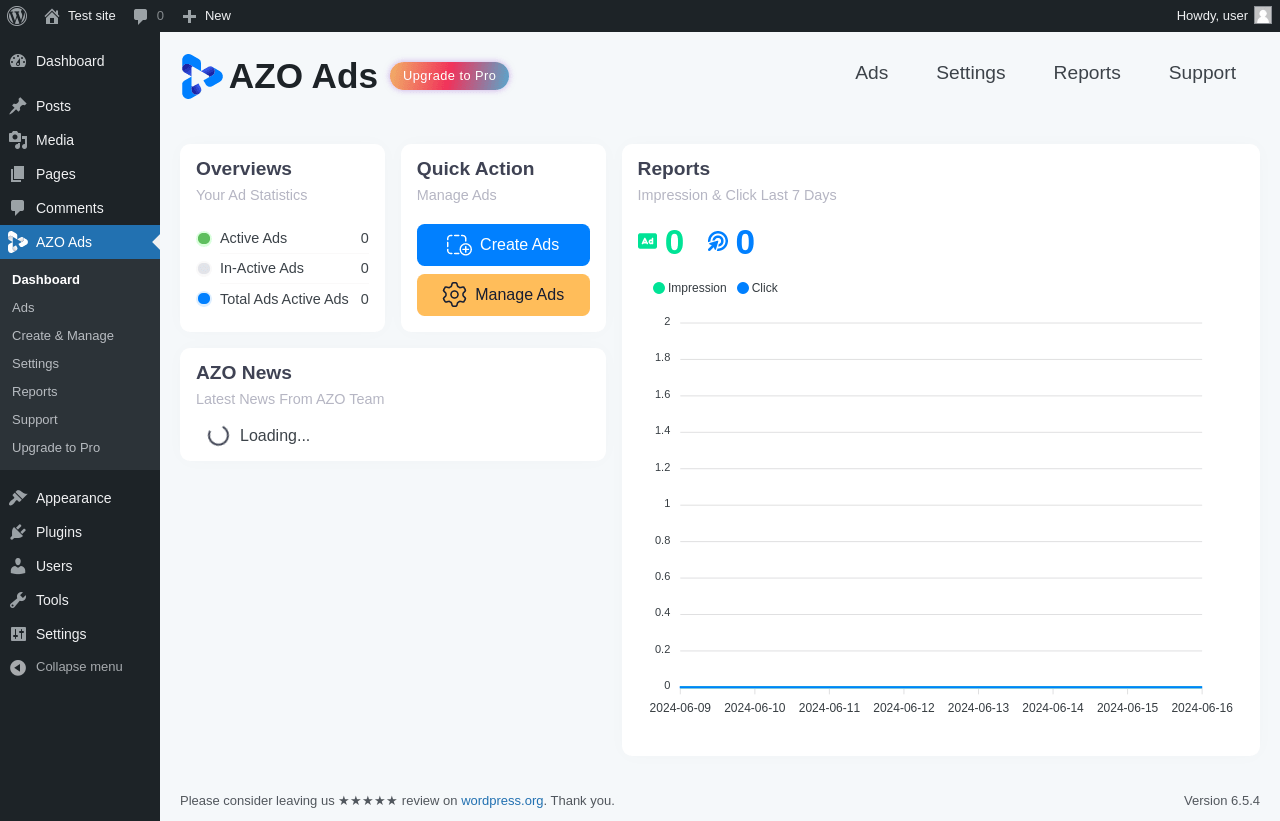1280x821 pixels.
Task: Click the AZO Ads logo icon
Action: (201, 76)
